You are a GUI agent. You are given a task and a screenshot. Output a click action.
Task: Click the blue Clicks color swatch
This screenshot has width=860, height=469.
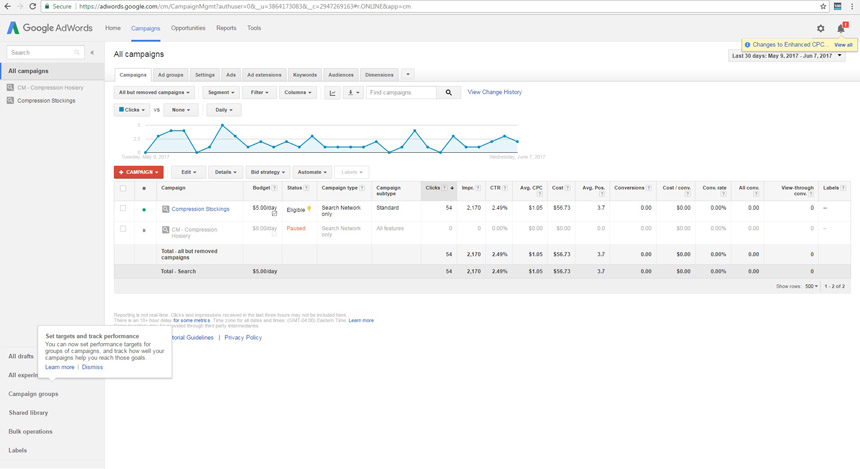point(121,110)
